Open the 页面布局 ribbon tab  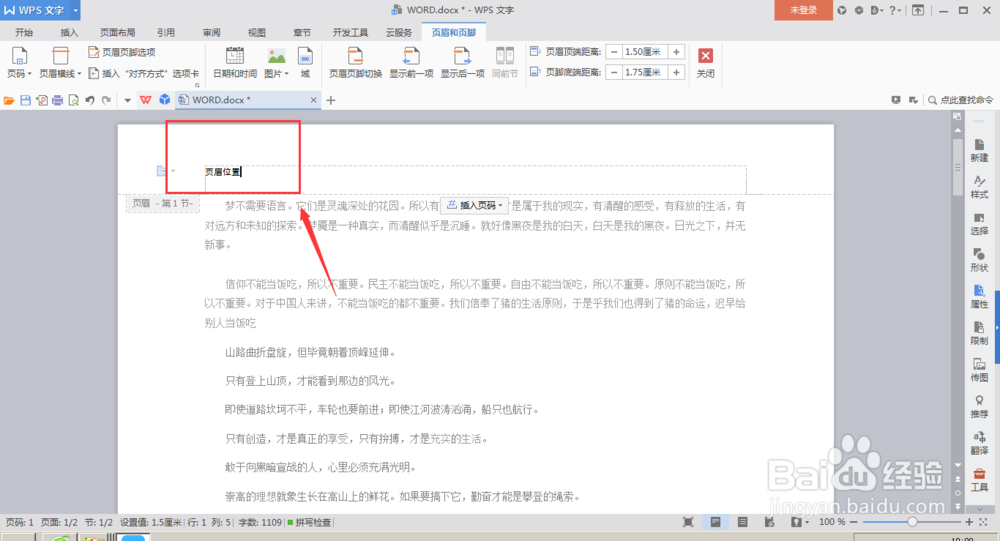pyautogui.click(x=117, y=33)
